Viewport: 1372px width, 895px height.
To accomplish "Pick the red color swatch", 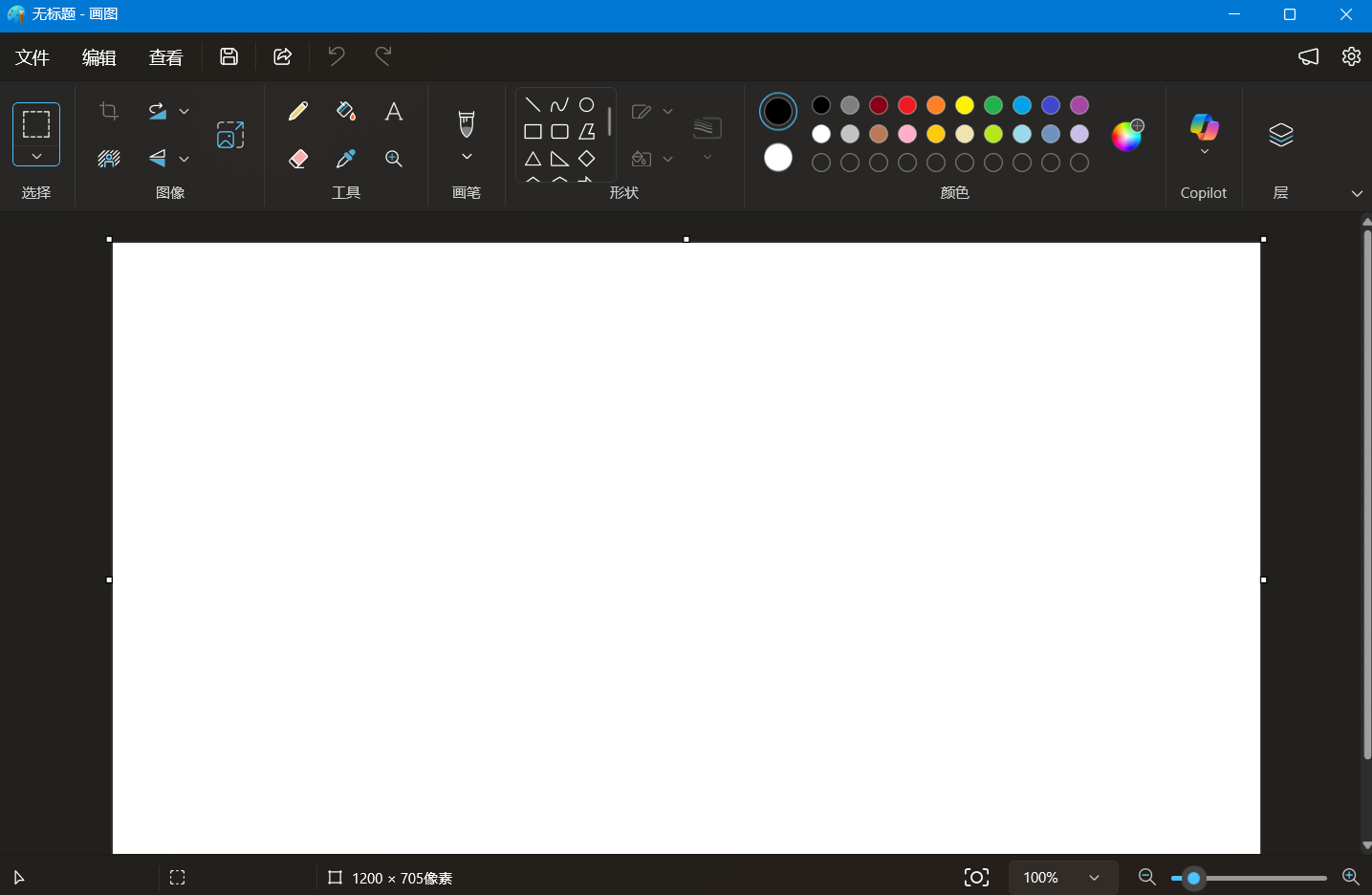I will click(x=907, y=105).
